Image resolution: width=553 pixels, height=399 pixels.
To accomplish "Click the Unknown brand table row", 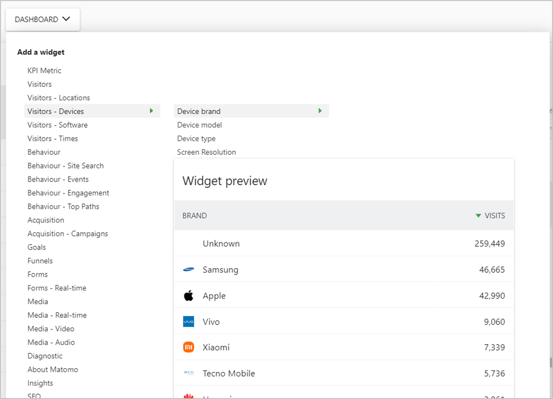I will (344, 243).
